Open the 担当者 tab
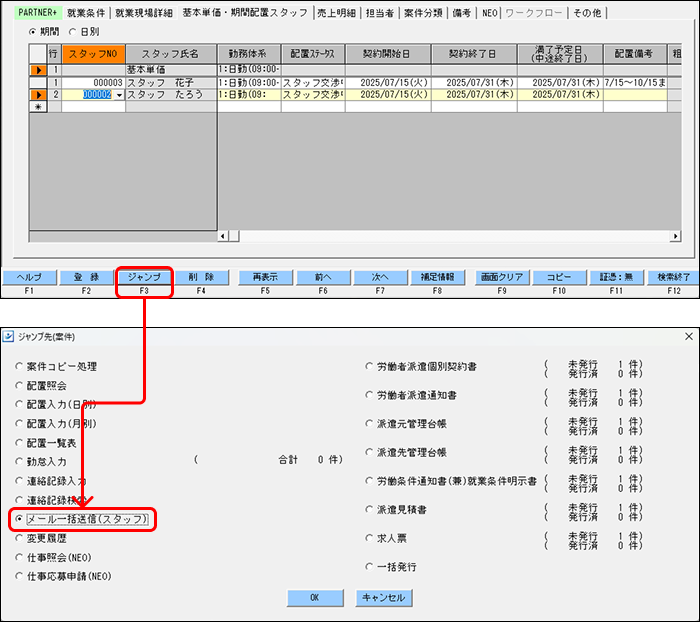This screenshot has width=700, height=622. 379,13
